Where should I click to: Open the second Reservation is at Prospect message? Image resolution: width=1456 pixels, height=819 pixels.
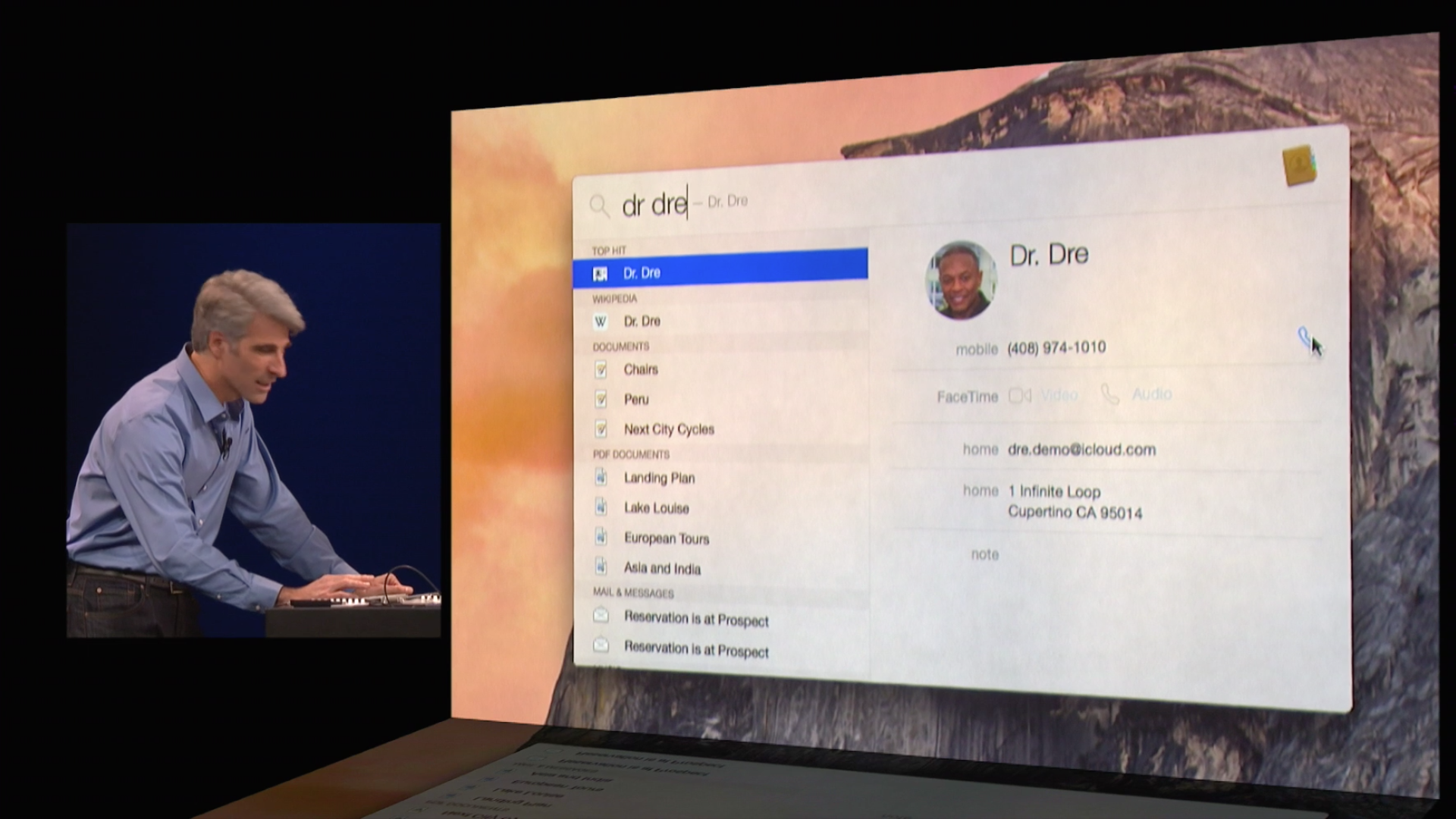click(x=720, y=649)
